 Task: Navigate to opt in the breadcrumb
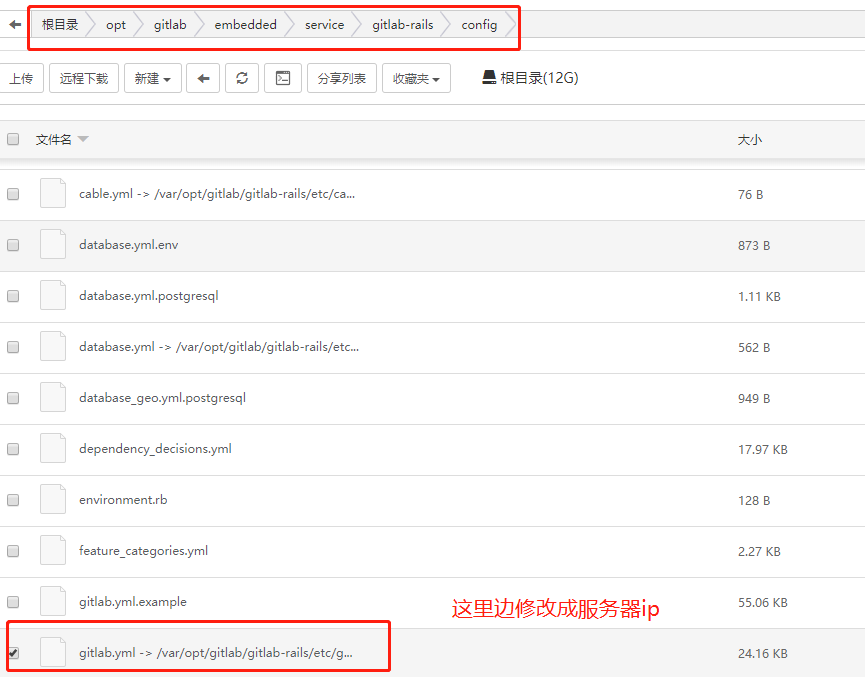[116, 25]
